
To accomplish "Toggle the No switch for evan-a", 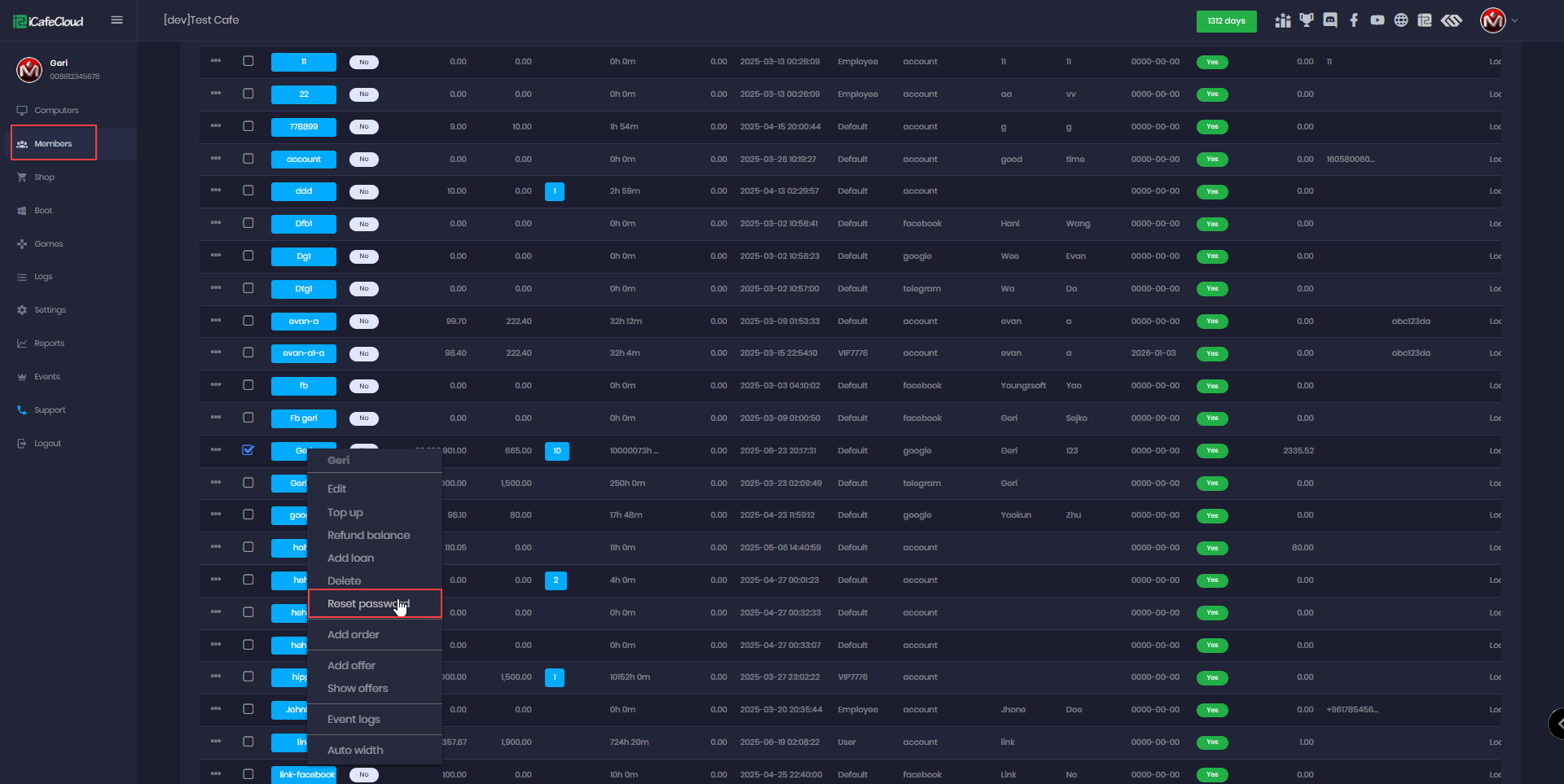I will [x=364, y=322].
